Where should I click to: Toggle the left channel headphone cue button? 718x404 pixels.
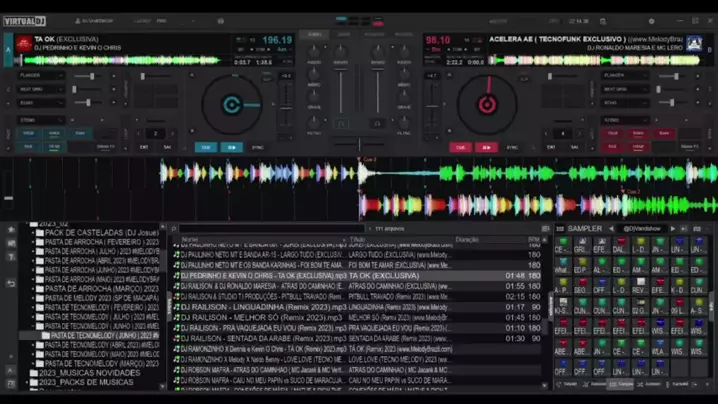pyautogui.click(x=341, y=124)
